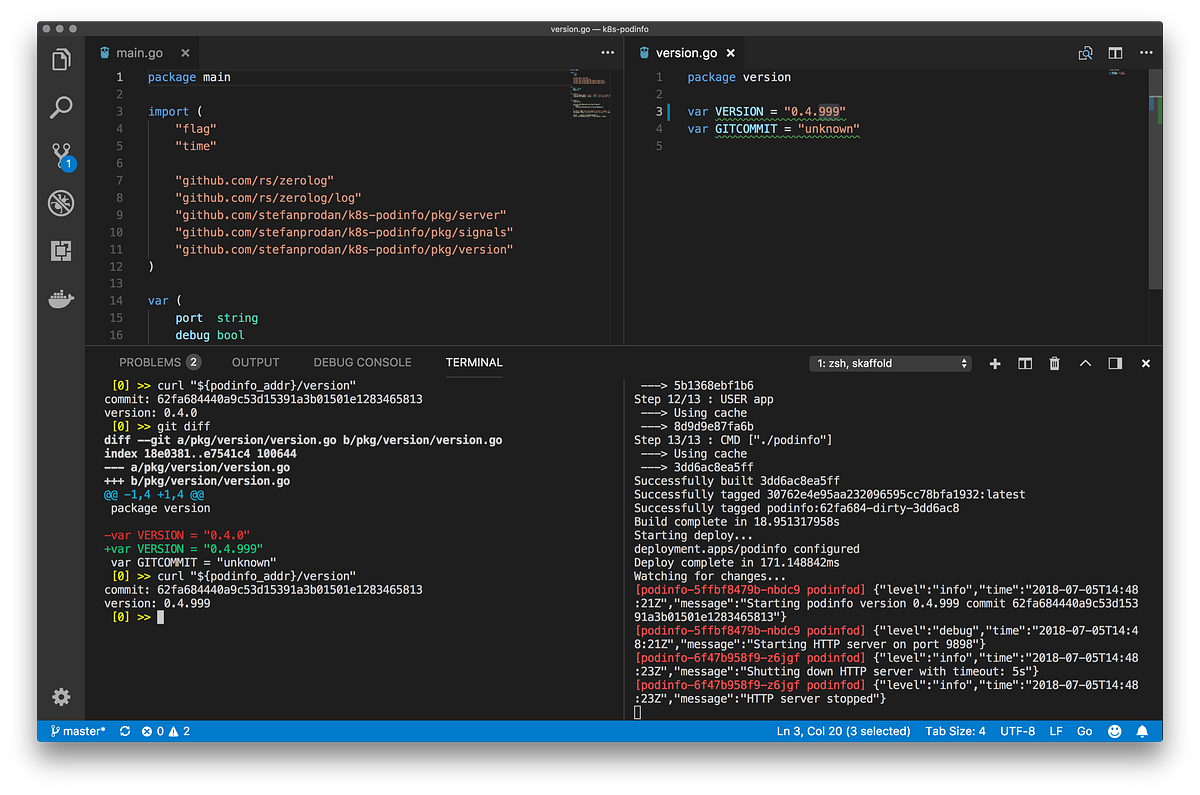The image size is (1200, 795).
Task: Open the main.go tab
Action: [139, 52]
